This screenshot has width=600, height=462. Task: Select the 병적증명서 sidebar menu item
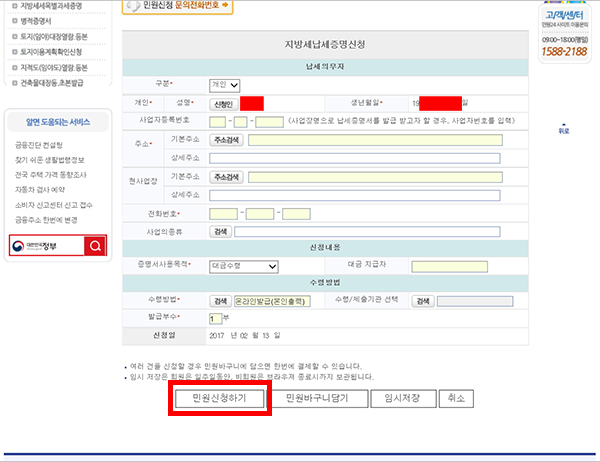tap(36, 21)
